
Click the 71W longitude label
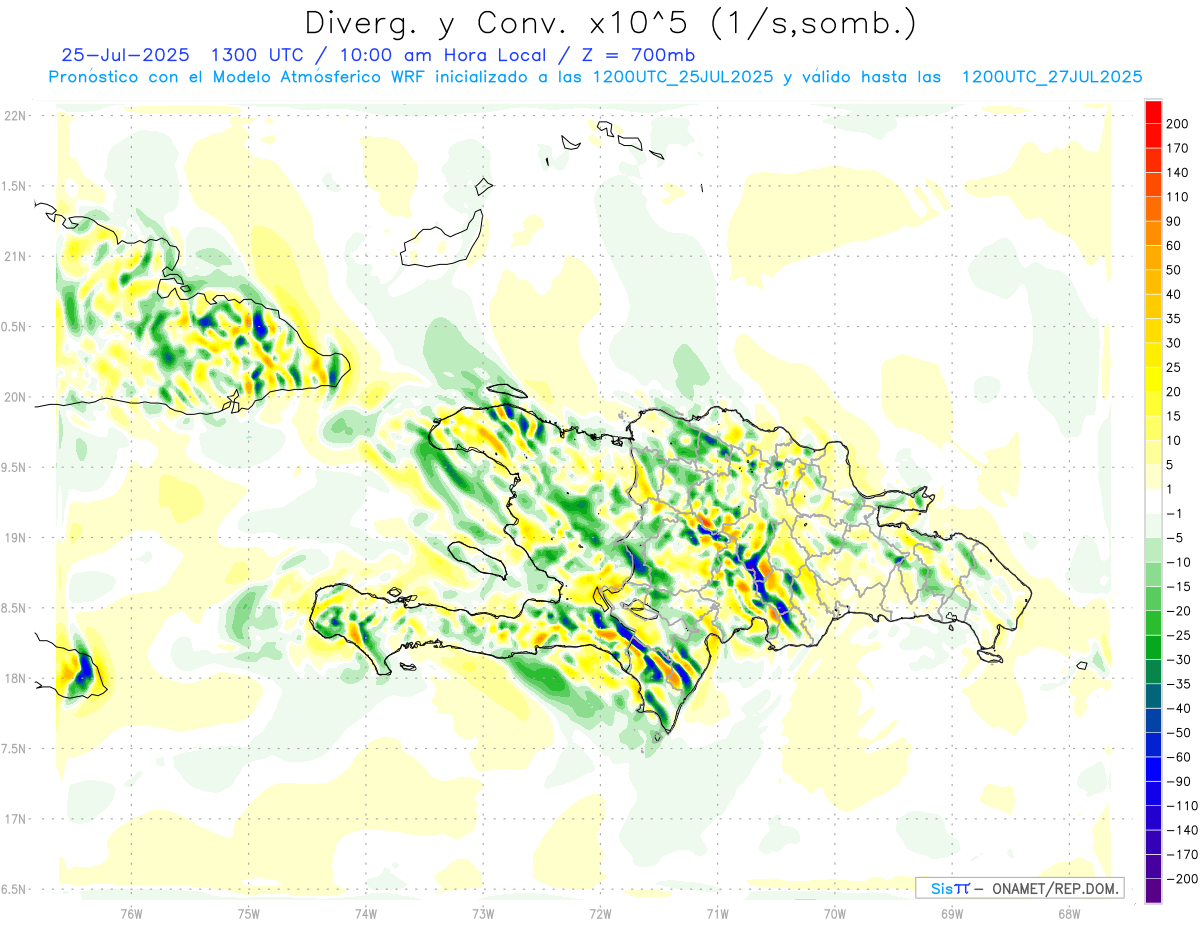coord(717,913)
